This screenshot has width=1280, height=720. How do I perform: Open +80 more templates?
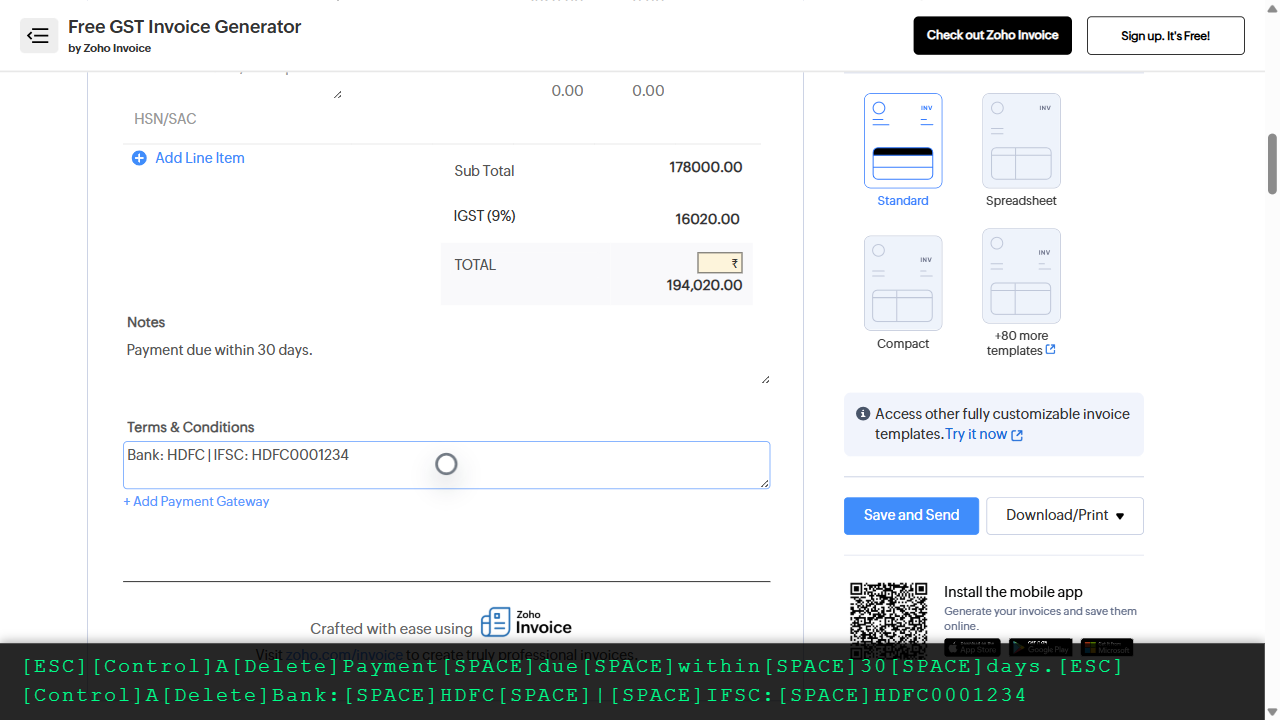coord(1021,282)
